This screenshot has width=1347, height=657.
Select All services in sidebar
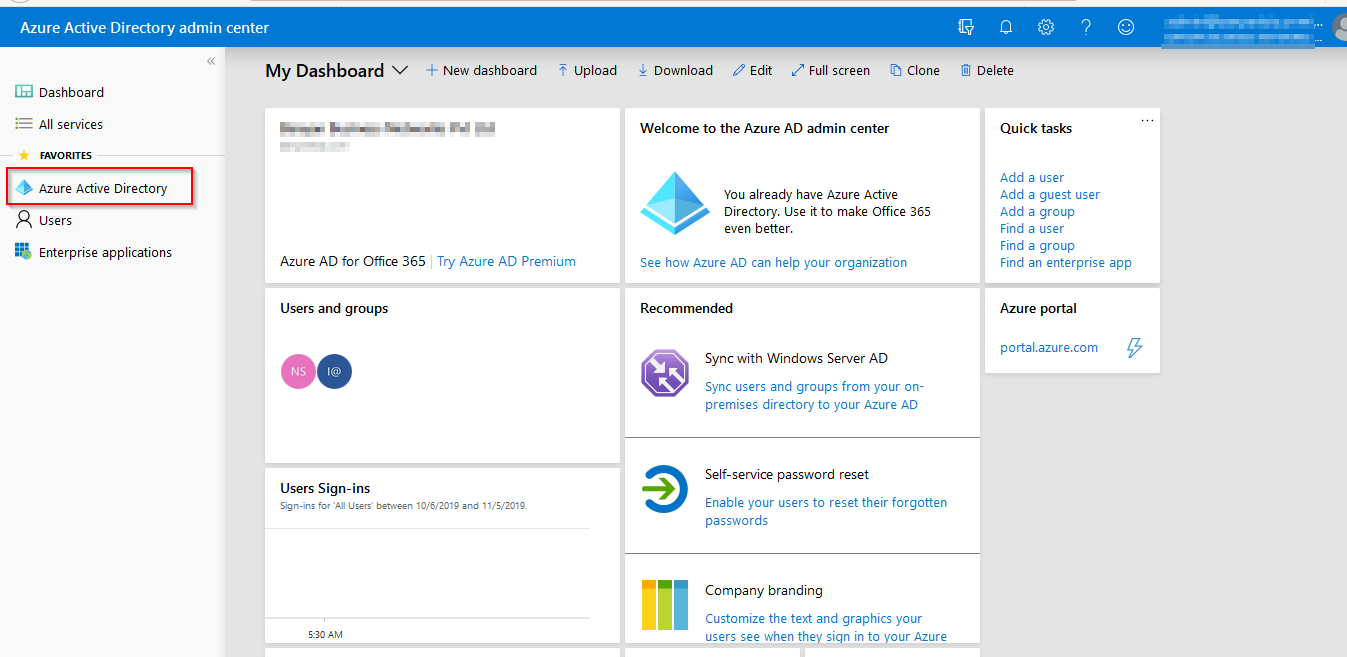click(70, 124)
